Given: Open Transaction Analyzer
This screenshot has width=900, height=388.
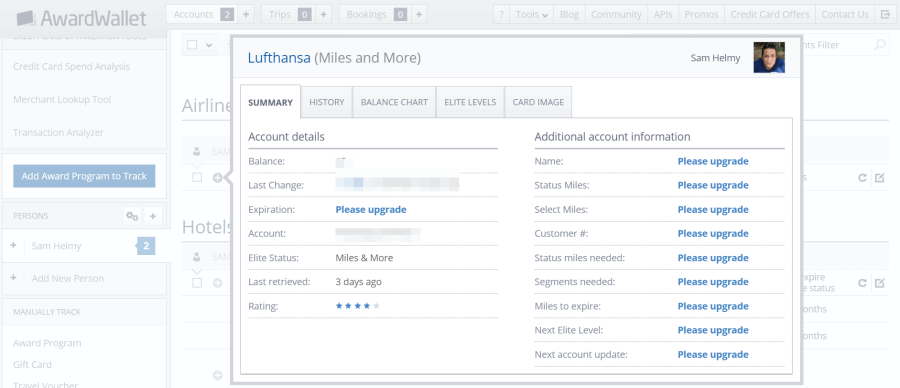Looking at the screenshot, I should coord(59,133).
